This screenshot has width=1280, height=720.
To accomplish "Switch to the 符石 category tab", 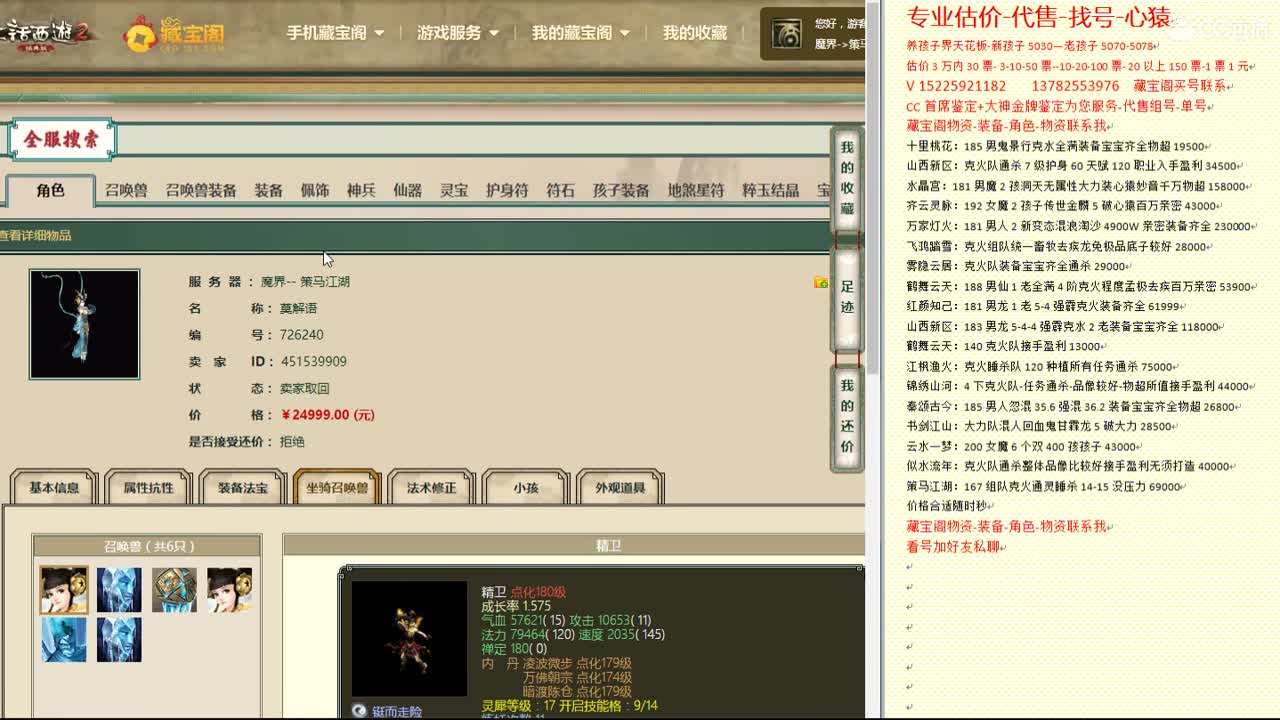I will pos(560,190).
